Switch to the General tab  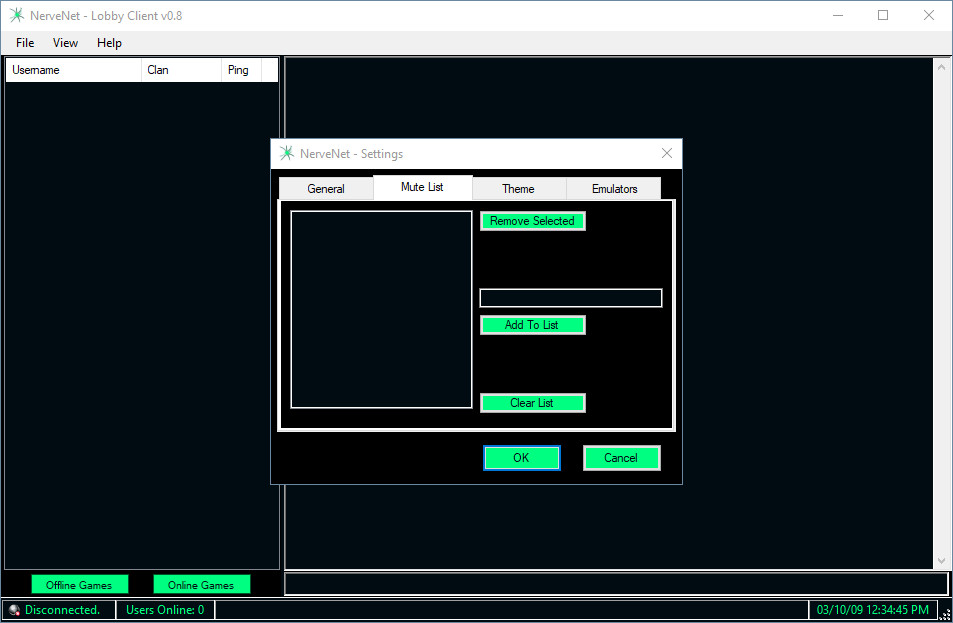[x=326, y=189]
